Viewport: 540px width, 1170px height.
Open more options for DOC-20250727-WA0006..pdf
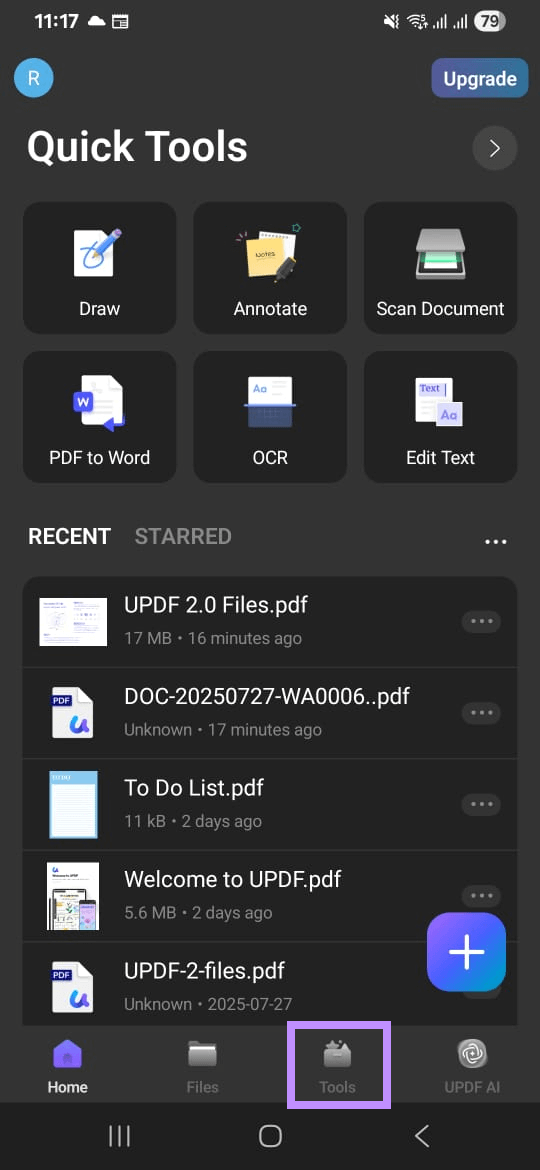[x=481, y=713]
